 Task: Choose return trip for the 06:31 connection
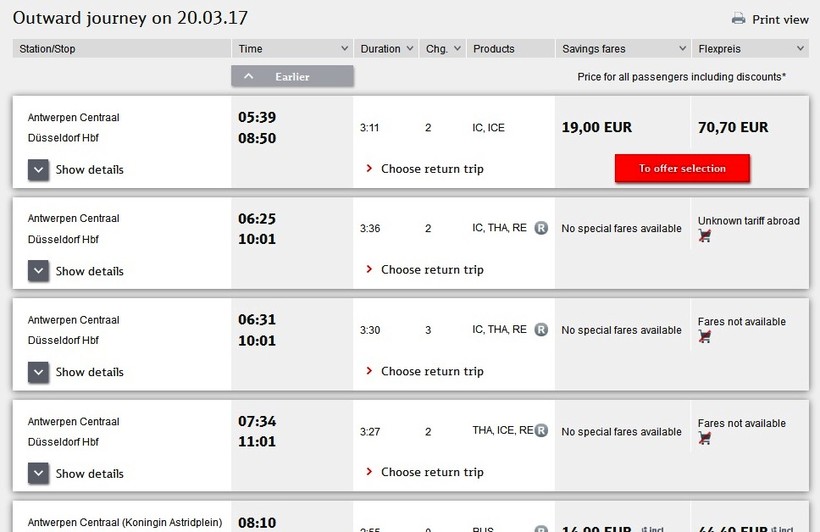coord(432,371)
